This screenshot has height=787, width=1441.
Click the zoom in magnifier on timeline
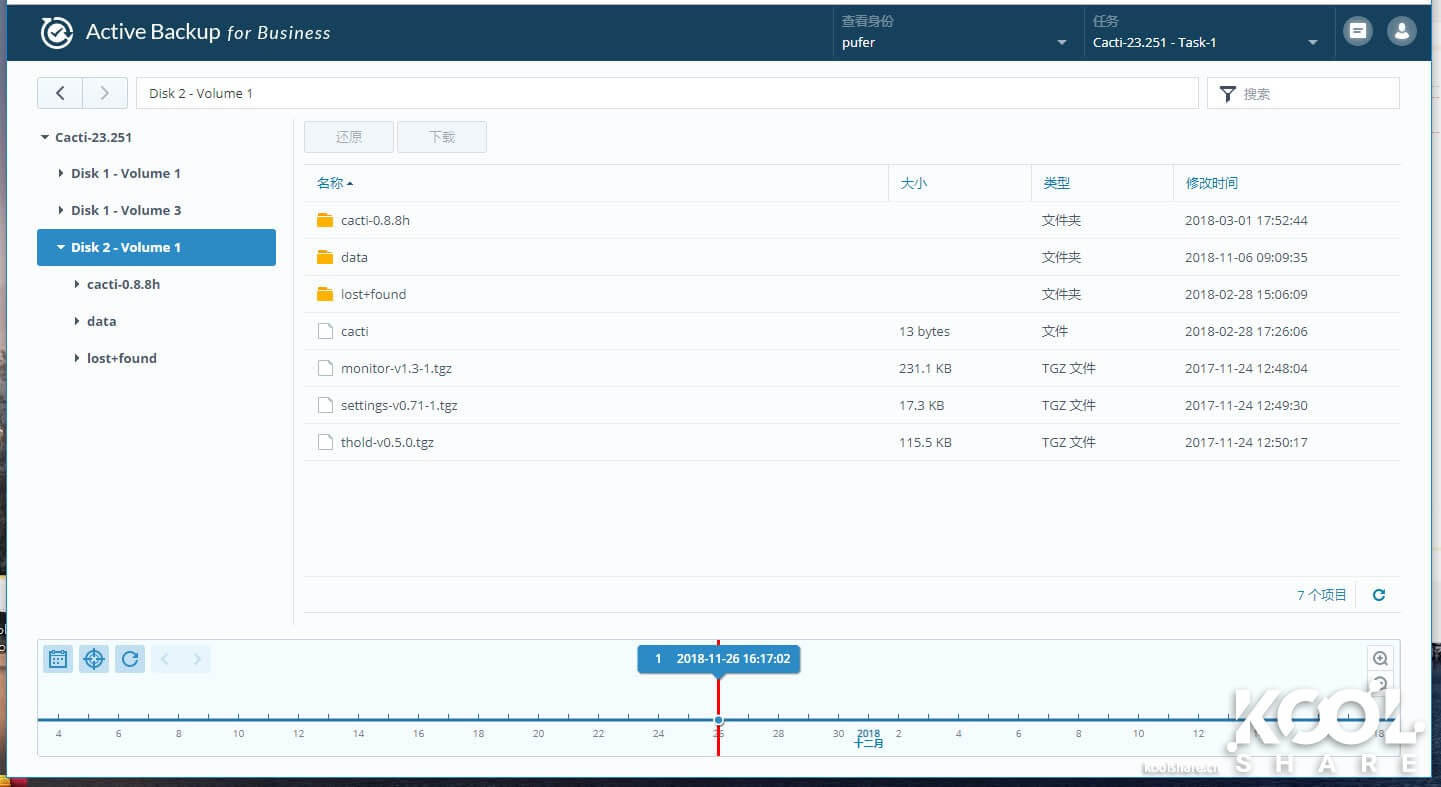(1380, 658)
